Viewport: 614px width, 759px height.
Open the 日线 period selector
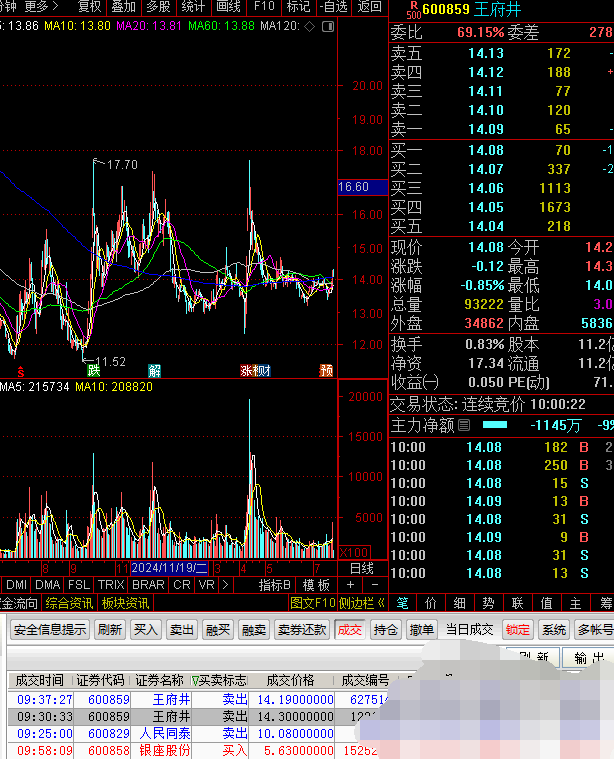tap(362, 568)
